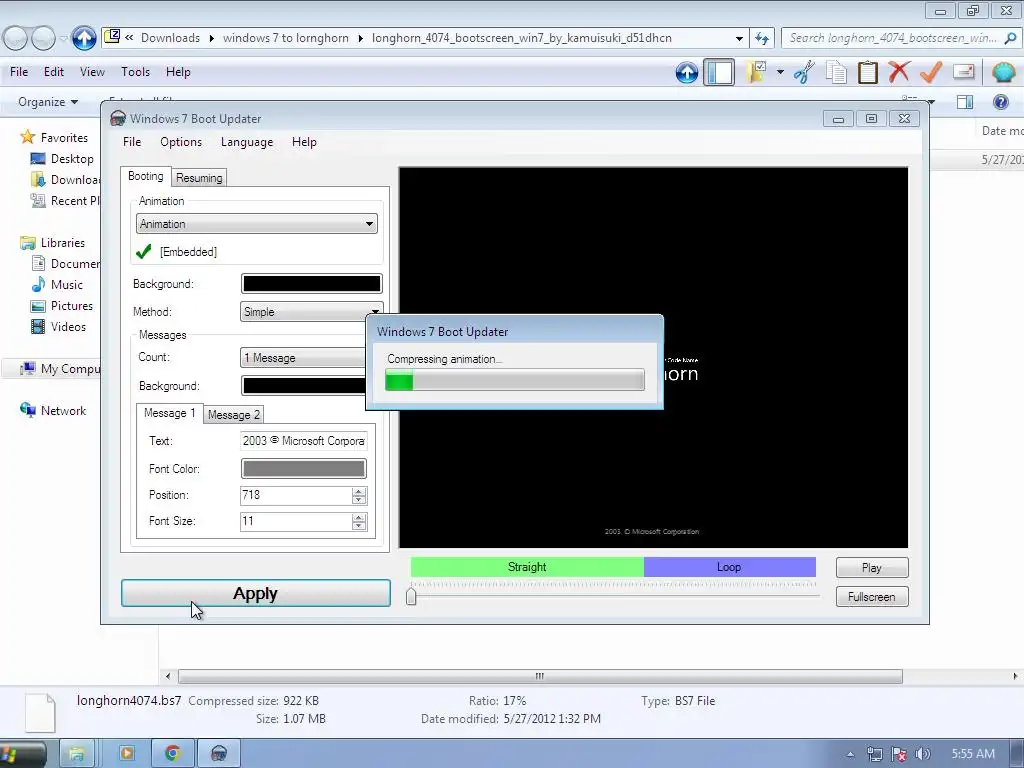The image size is (1024, 768).
Task: Click the teal shell icon in toolbar
Action: tap(1004, 72)
